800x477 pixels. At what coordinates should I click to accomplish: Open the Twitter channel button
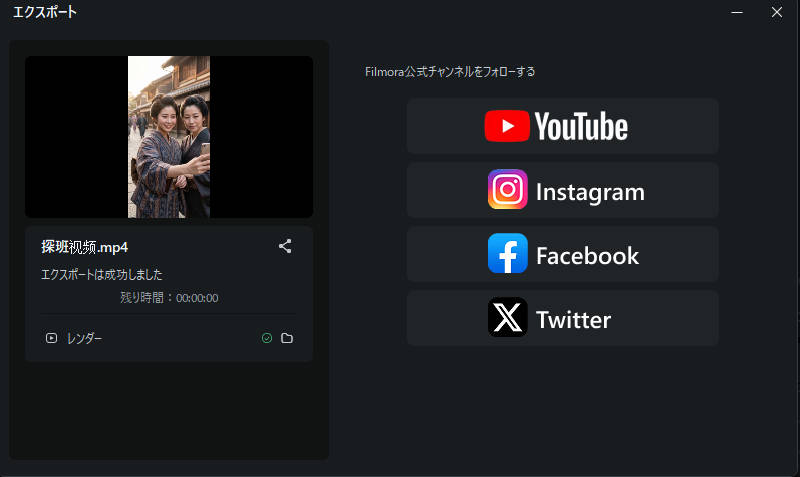[x=562, y=318]
